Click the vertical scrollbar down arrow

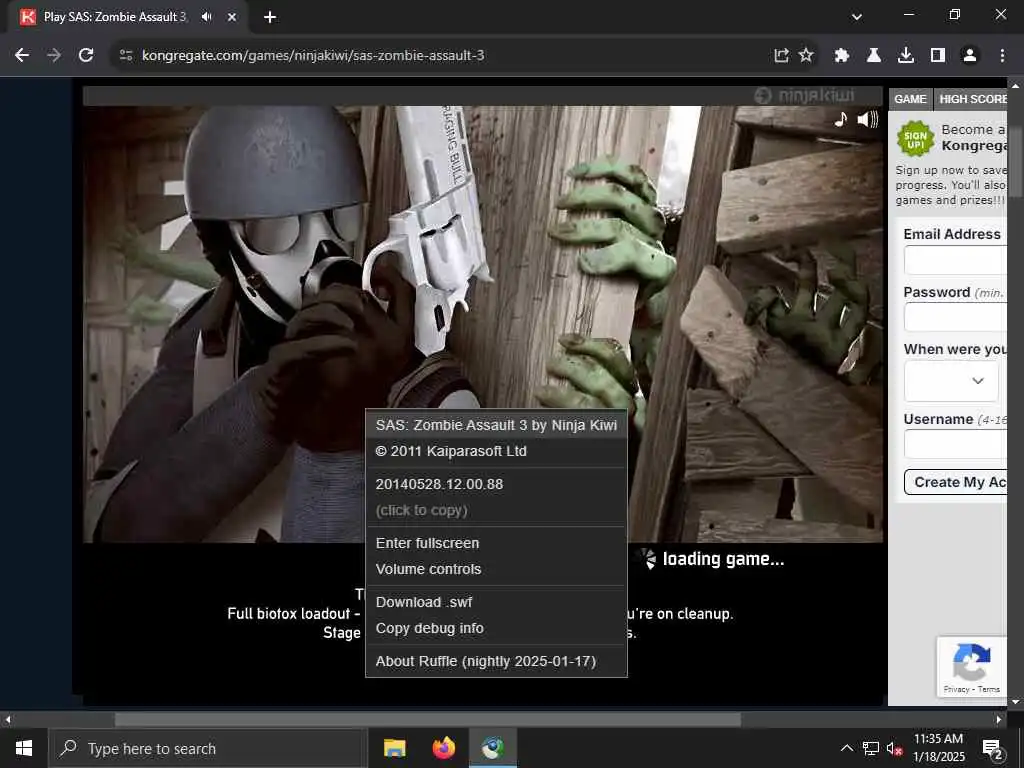[x=1016, y=702]
